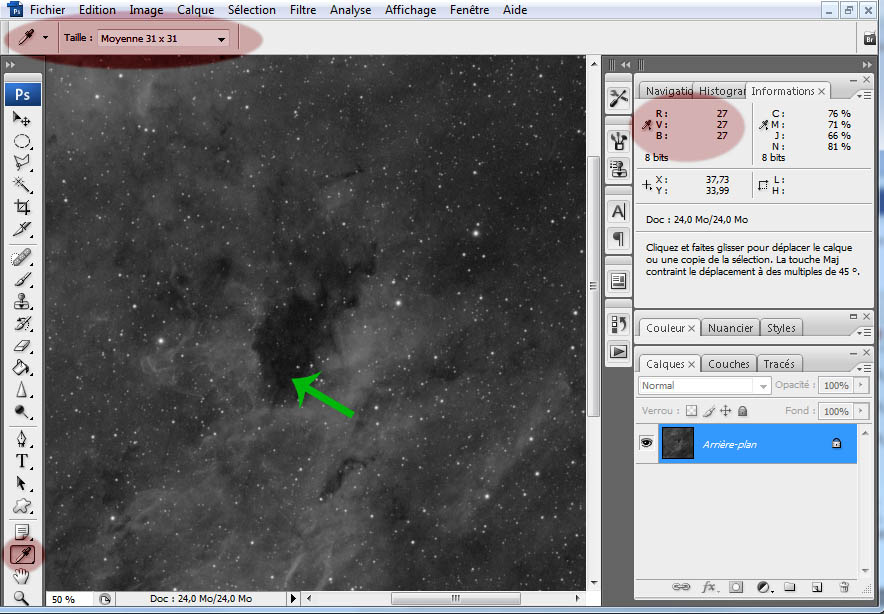Select the Spot Healing Brush tool
This screenshot has height=614, width=884.
[22, 258]
